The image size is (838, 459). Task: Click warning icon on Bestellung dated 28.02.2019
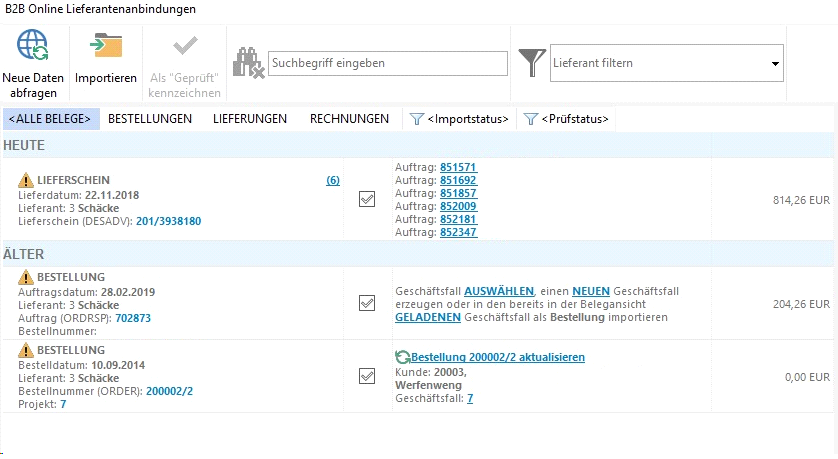coord(25,277)
